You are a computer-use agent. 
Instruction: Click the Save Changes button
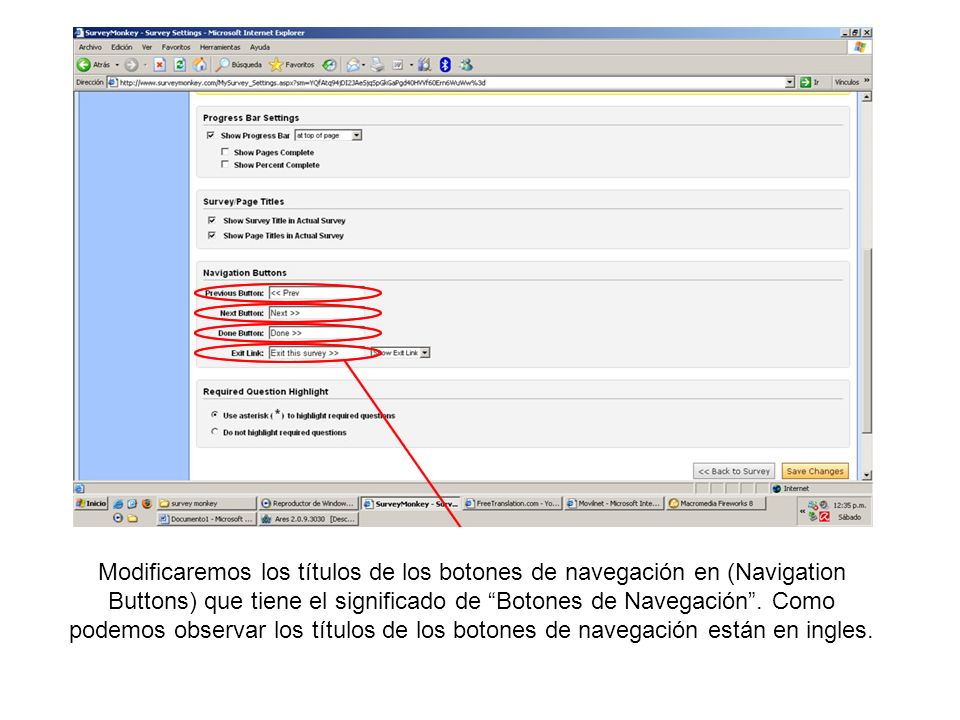tap(815, 471)
